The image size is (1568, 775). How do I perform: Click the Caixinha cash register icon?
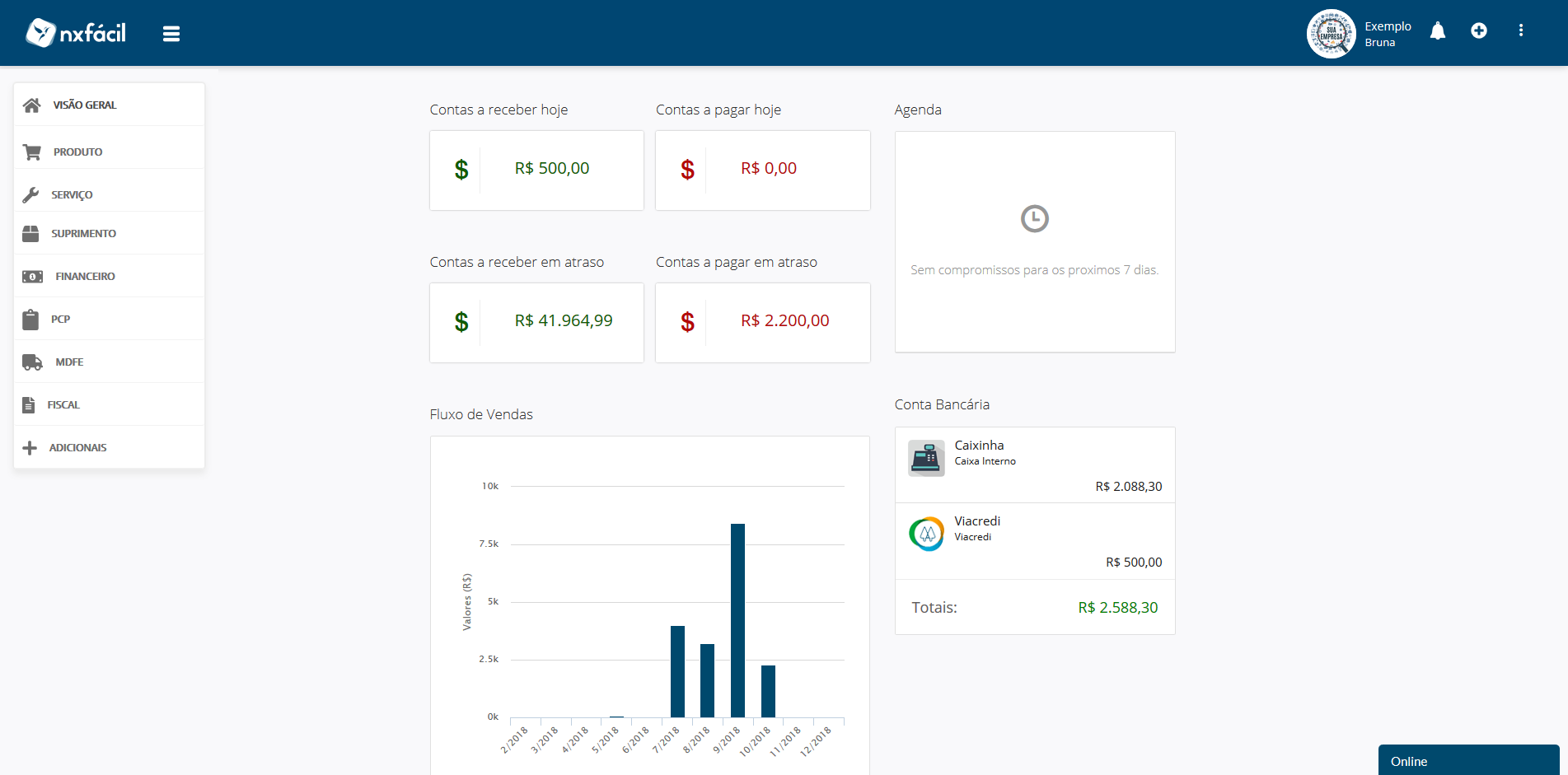coord(926,458)
